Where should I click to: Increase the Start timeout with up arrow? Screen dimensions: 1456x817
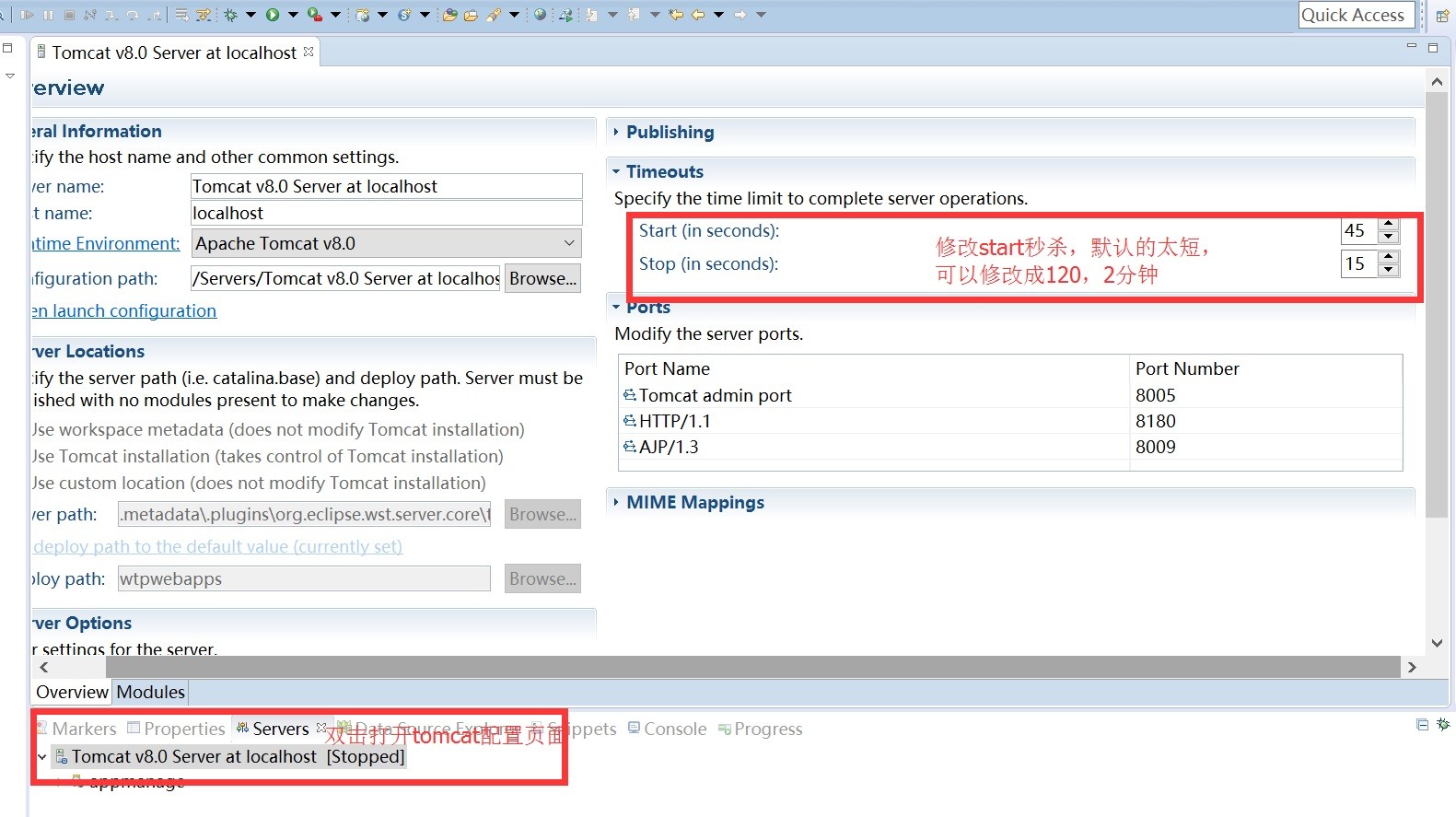pyautogui.click(x=1389, y=224)
